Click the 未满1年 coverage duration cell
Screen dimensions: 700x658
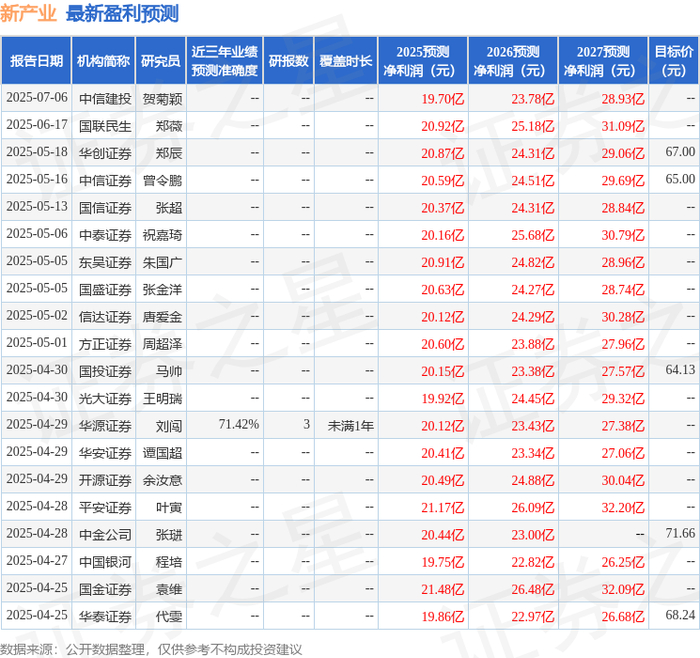[350, 425]
